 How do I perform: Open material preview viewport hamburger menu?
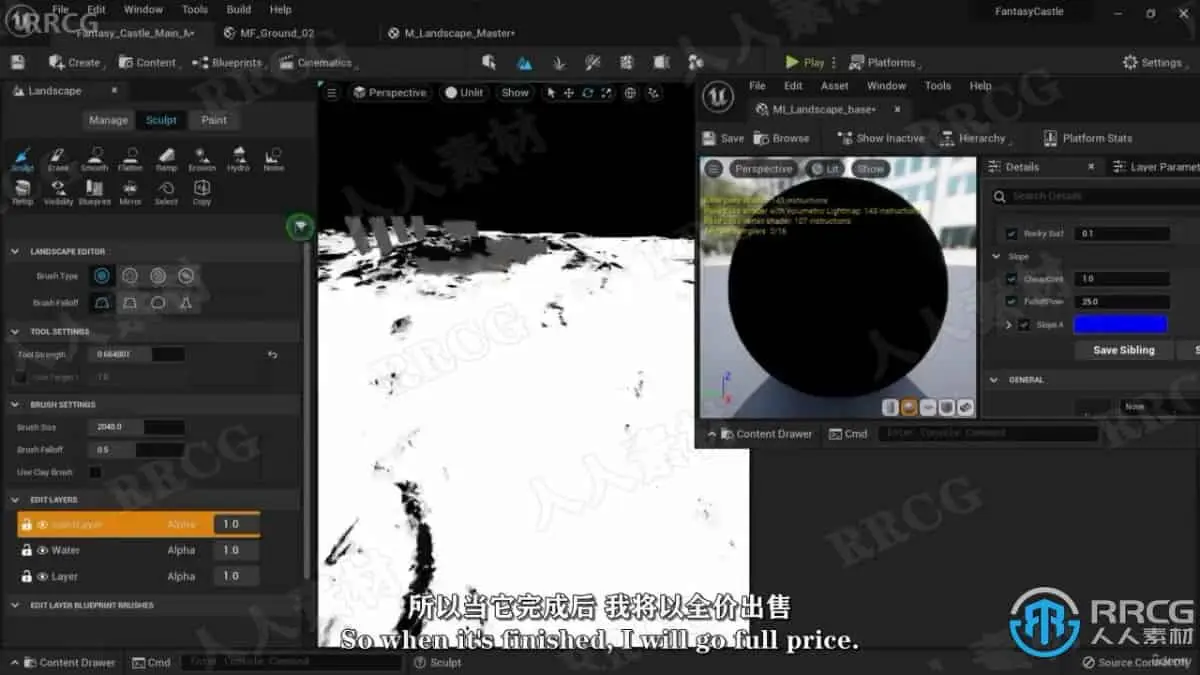(x=713, y=169)
